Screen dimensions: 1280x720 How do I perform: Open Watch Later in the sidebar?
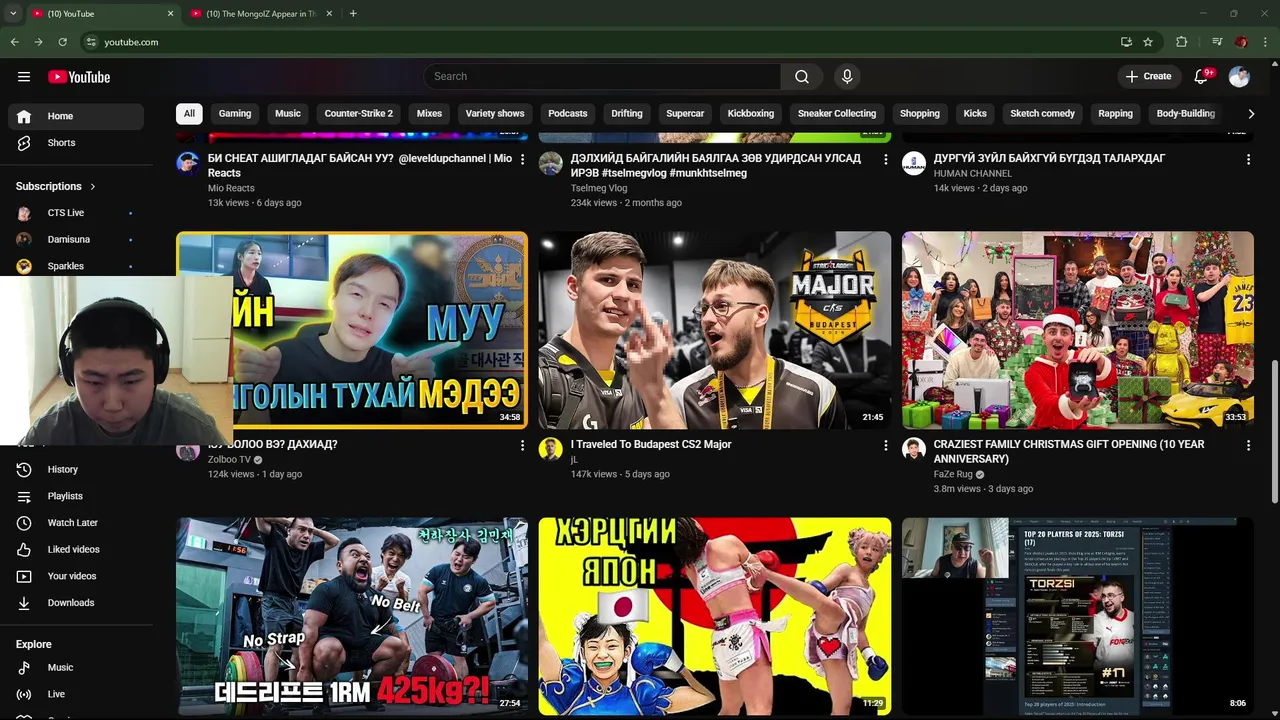[76, 523]
